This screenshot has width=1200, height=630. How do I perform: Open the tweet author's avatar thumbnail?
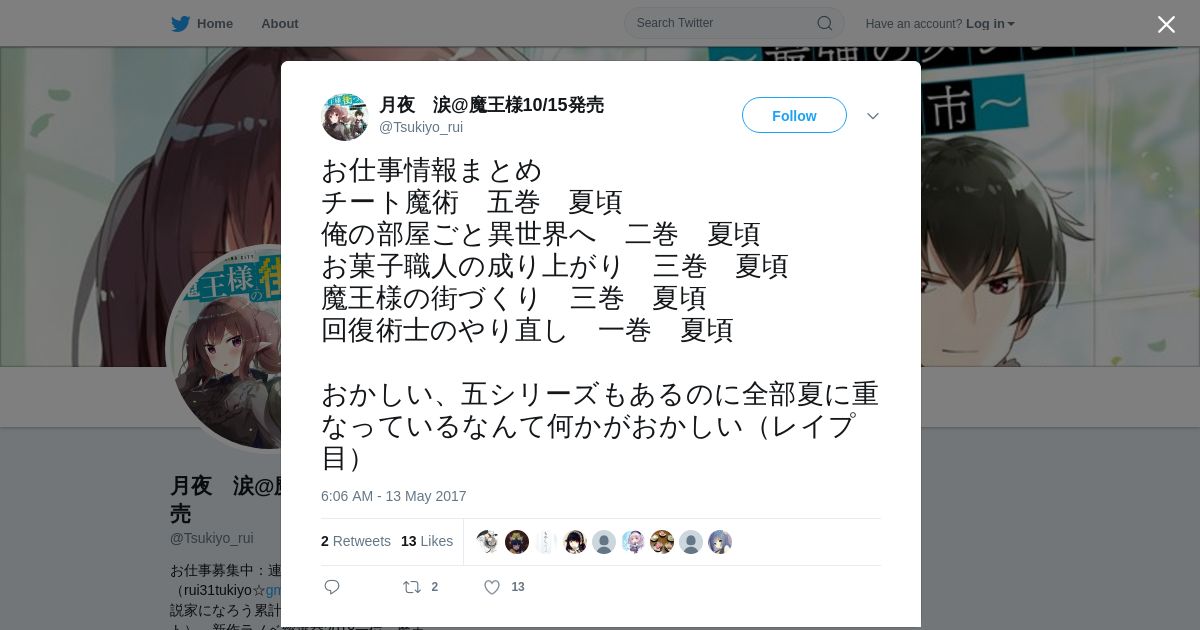click(x=345, y=117)
